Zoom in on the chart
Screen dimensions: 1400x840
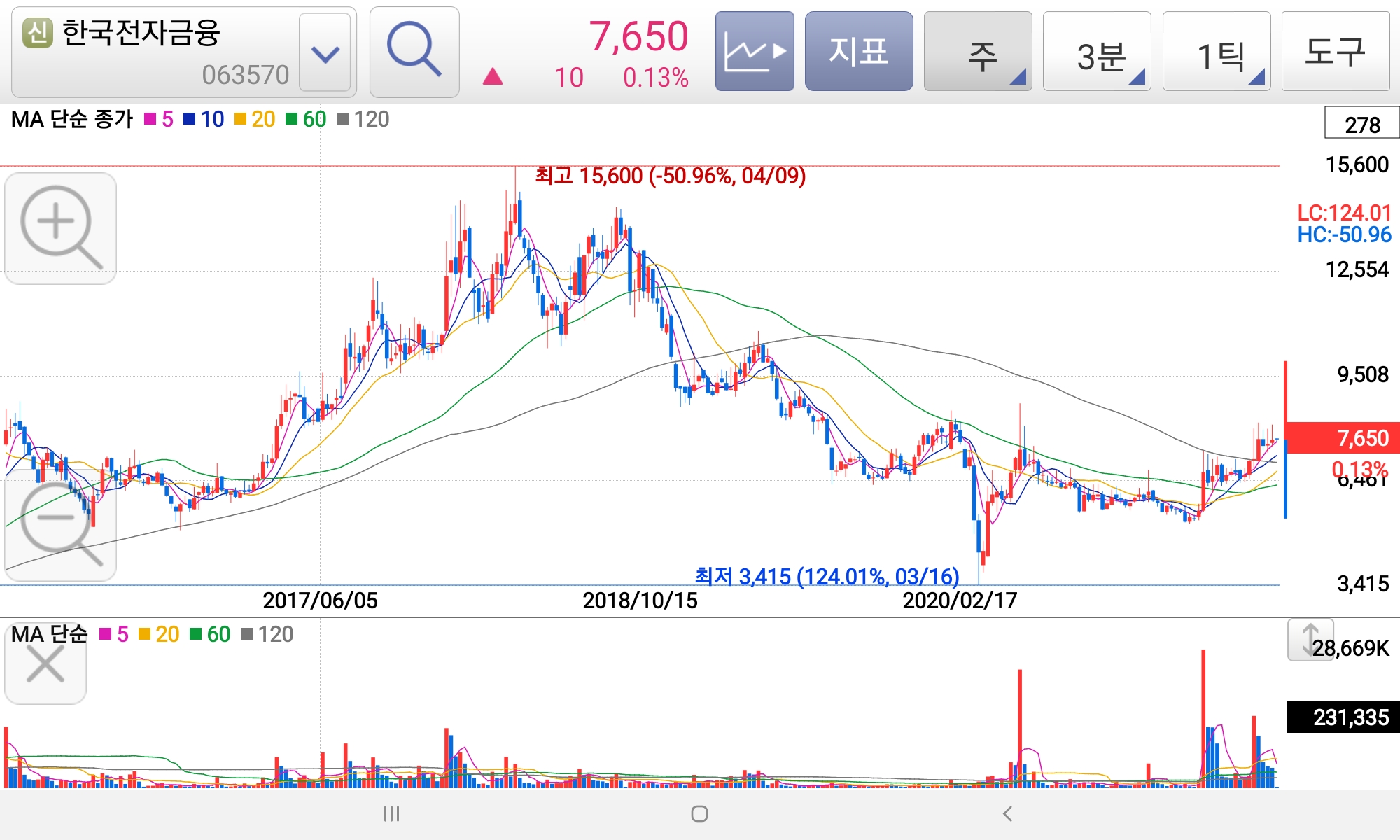tap(60, 227)
